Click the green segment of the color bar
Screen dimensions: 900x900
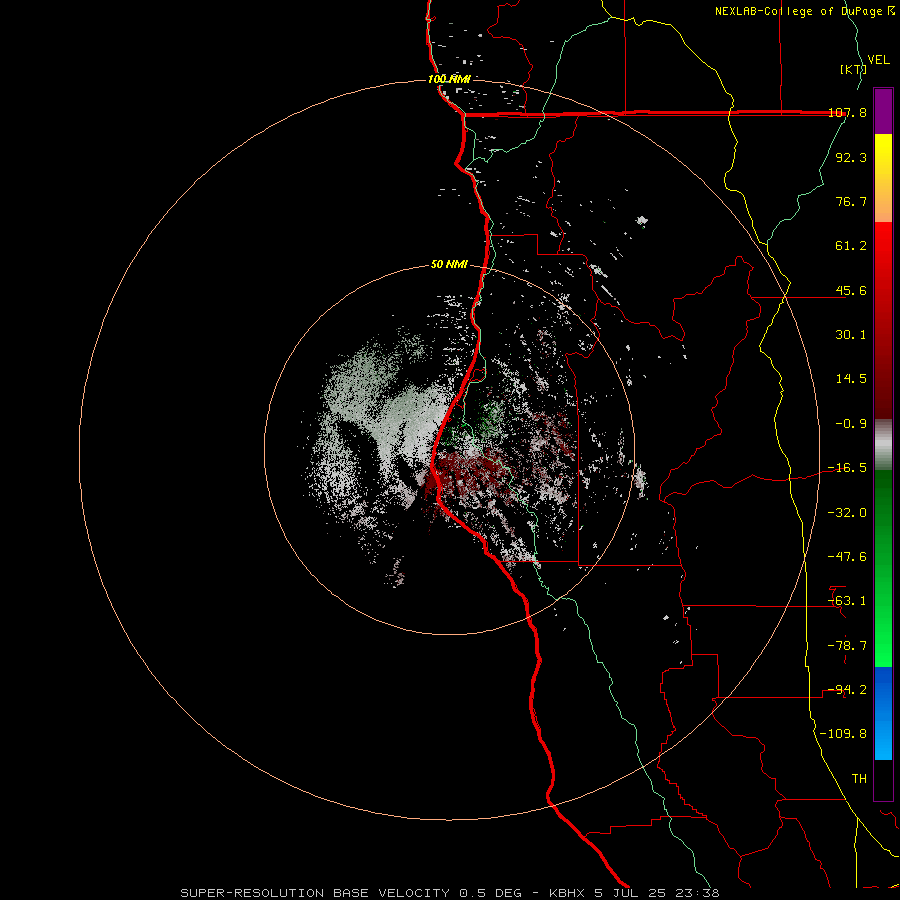[883, 568]
